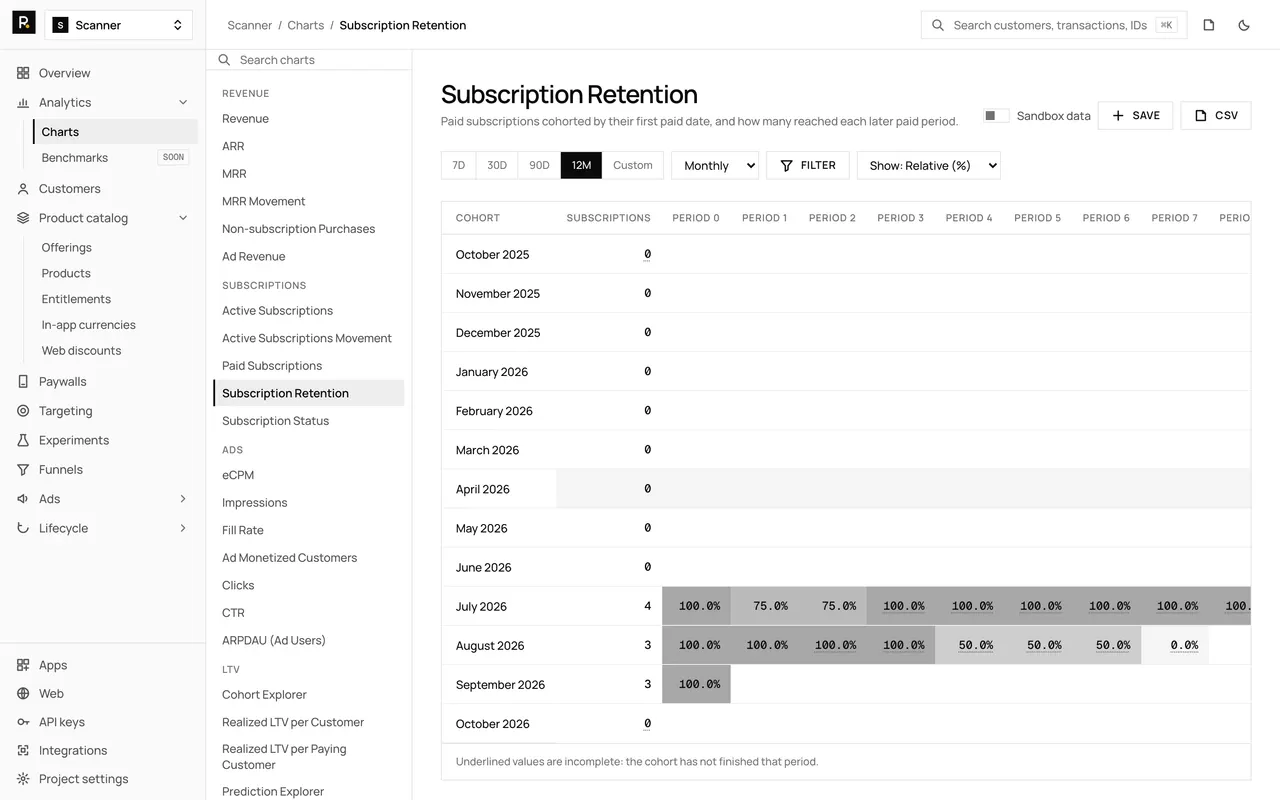1280x800 pixels.
Task: Expand the Ads sidebar chevron
Action: (183, 499)
